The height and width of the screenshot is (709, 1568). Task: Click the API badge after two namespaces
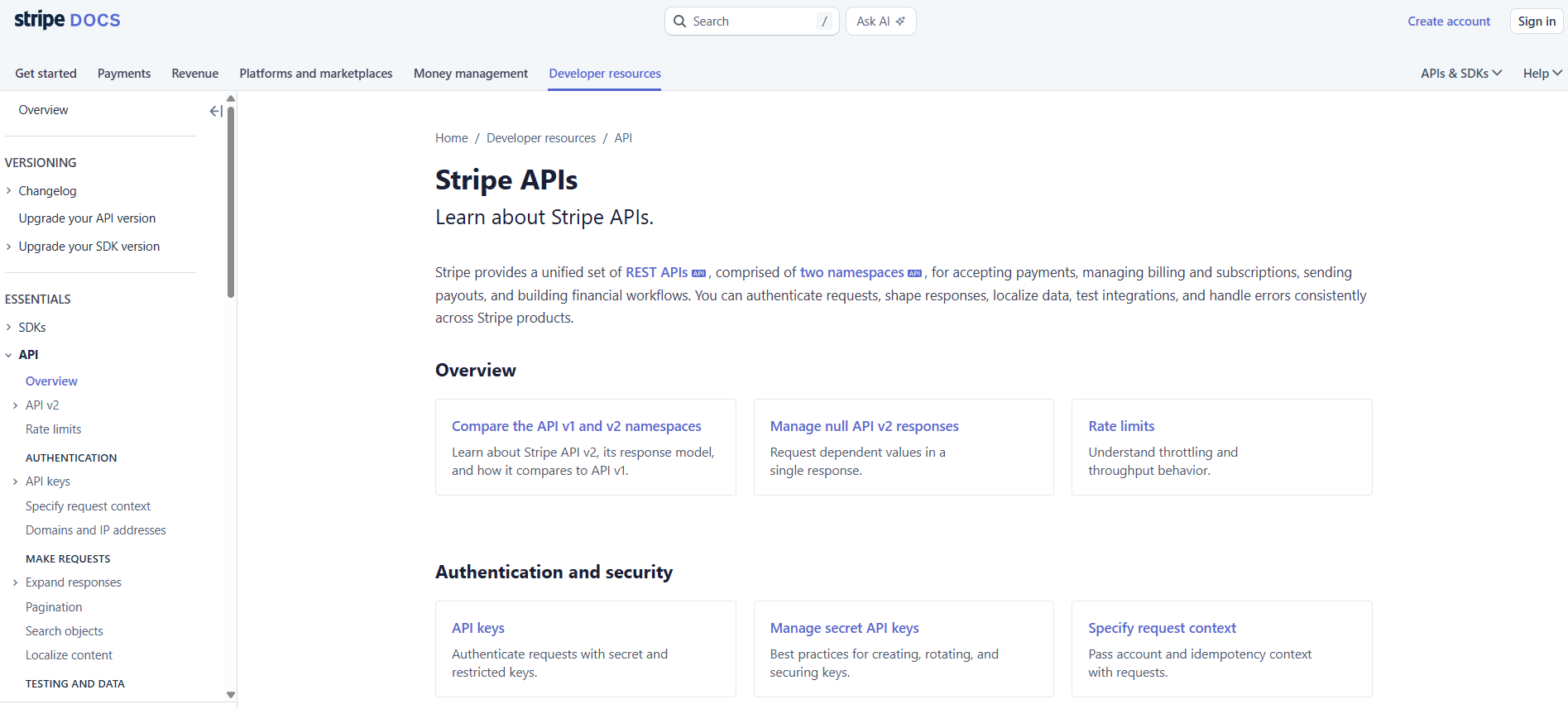(915, 274)
